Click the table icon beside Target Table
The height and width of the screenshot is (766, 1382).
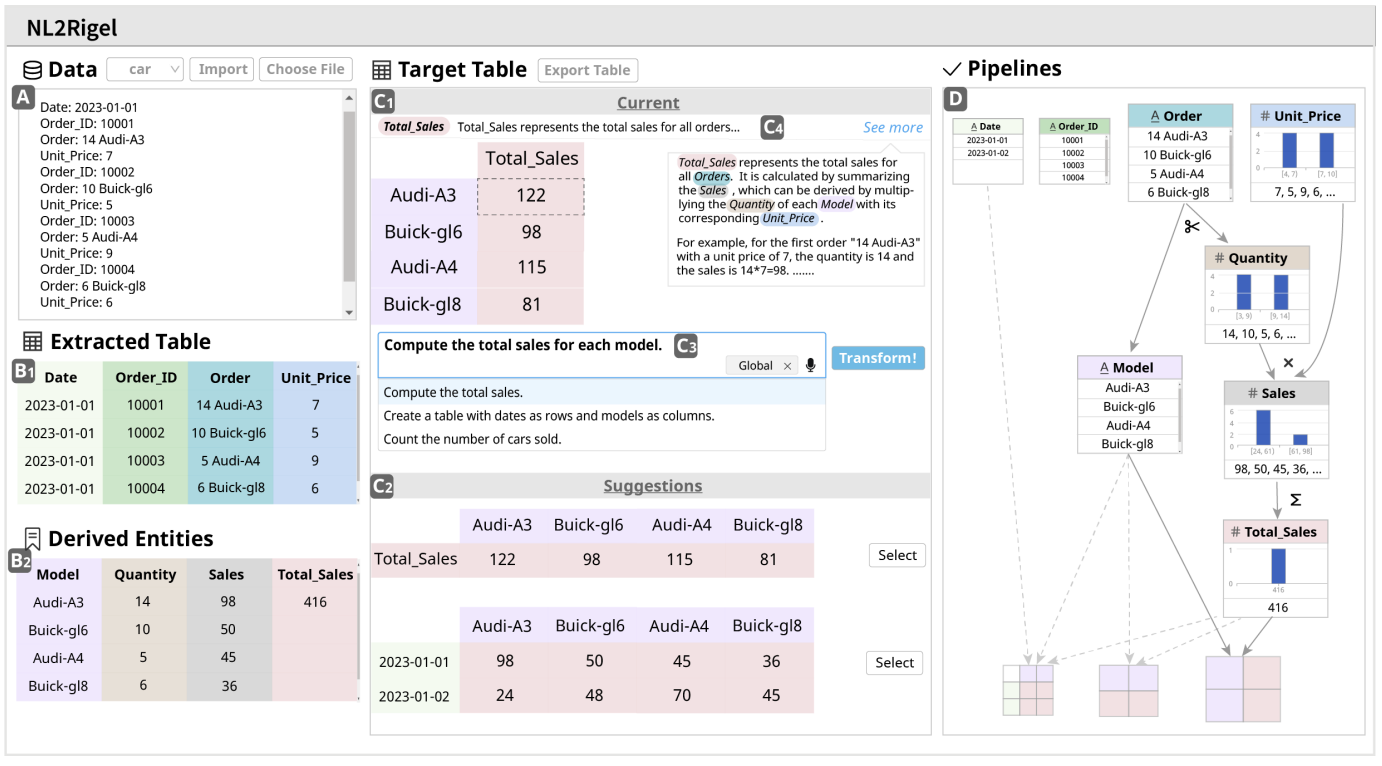coord(381,70)
